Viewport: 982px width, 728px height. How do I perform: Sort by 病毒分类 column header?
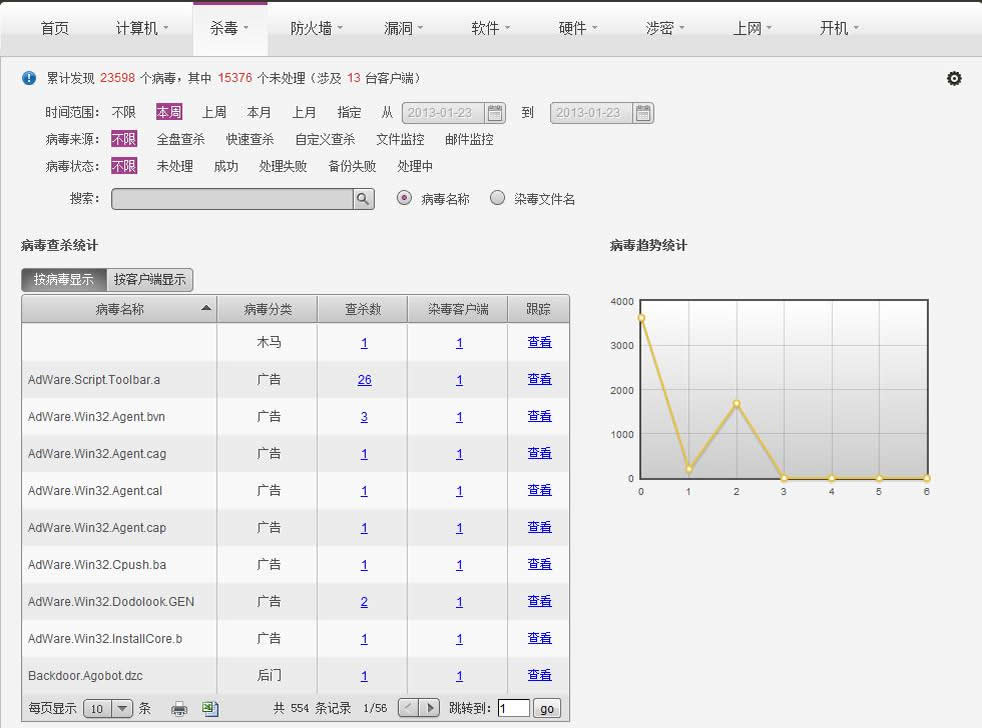[267, 309]
